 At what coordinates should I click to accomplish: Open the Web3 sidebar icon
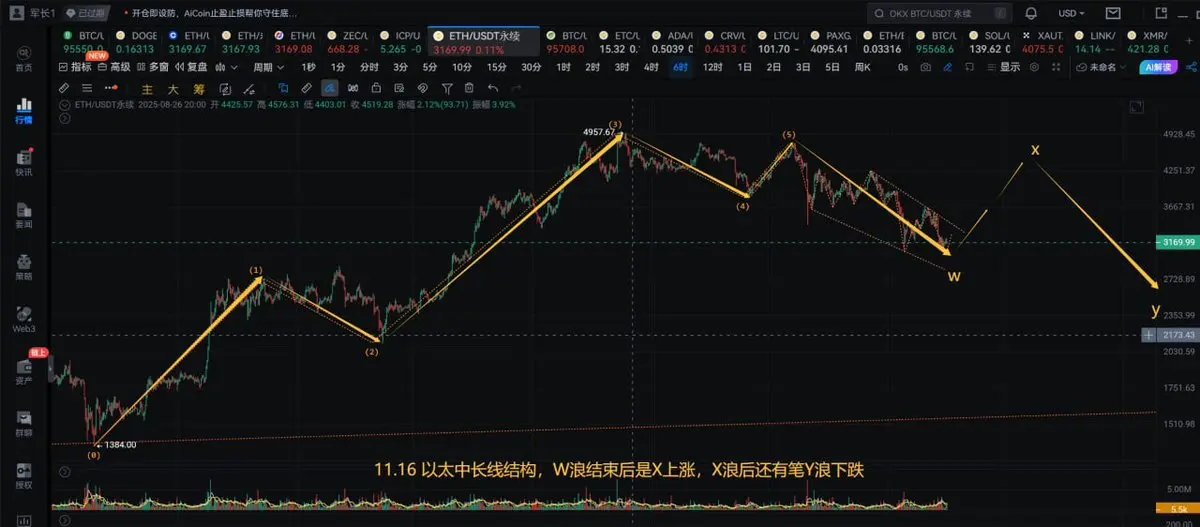(x=23, y=319)
